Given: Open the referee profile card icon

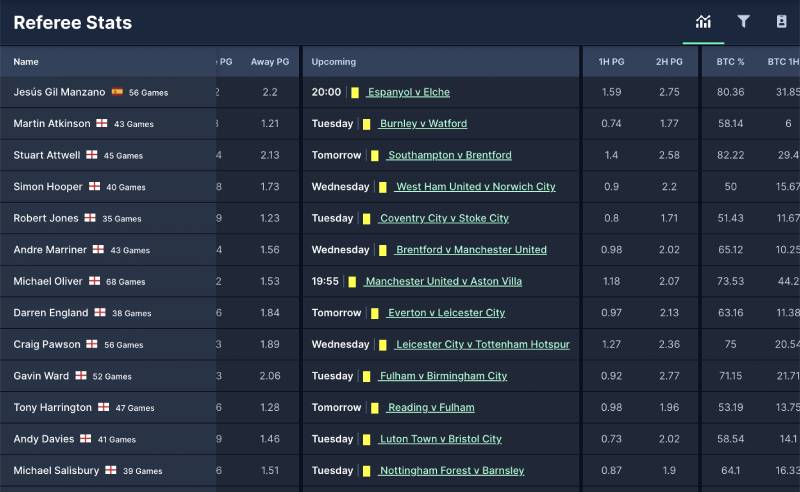Looking at the screenshot, I should (x=781, y=22).
